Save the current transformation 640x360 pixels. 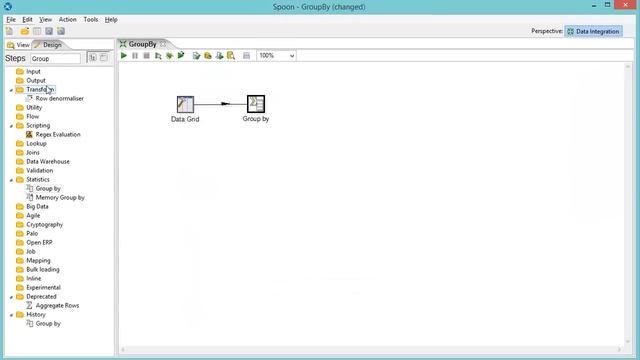(49, 31)
